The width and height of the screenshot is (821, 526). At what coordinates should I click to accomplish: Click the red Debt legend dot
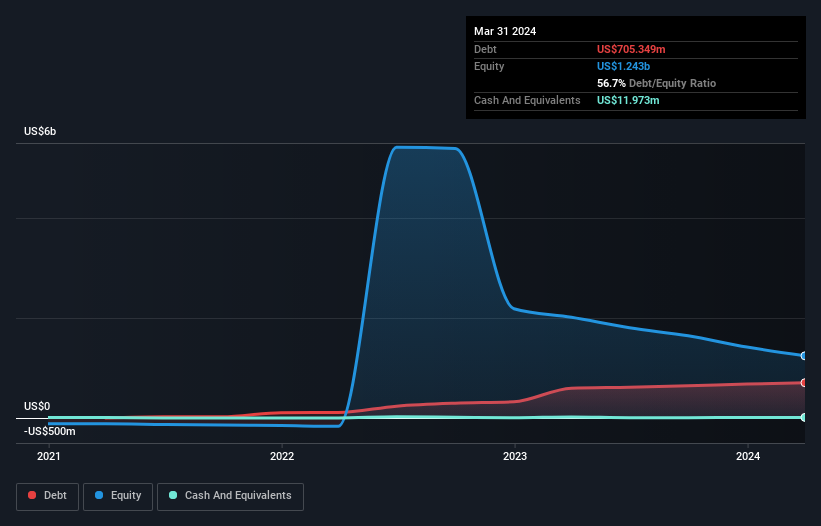click(x=32, y=495)
